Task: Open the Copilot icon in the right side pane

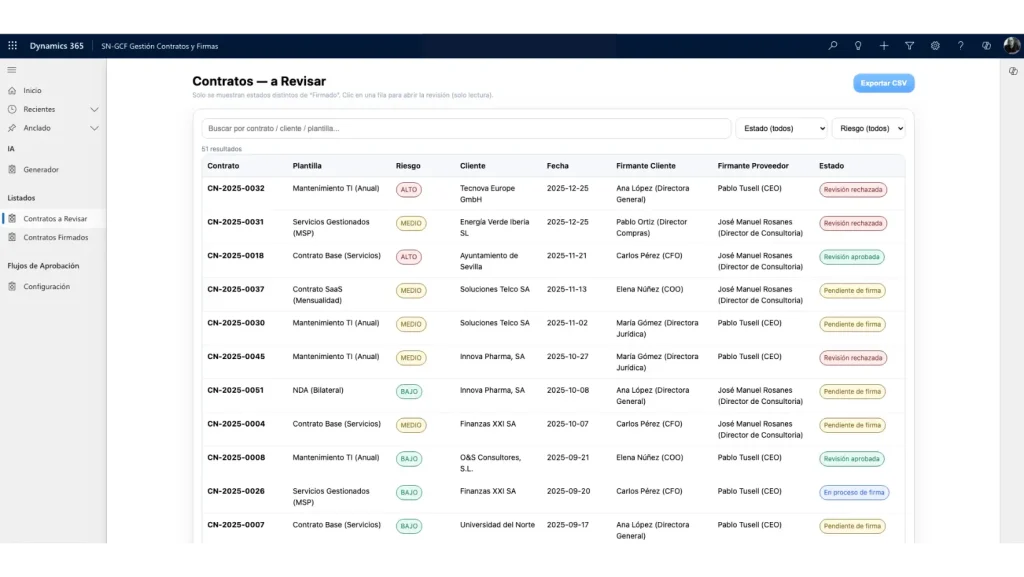Action: pyautogui.click(x=1013, y=71)
